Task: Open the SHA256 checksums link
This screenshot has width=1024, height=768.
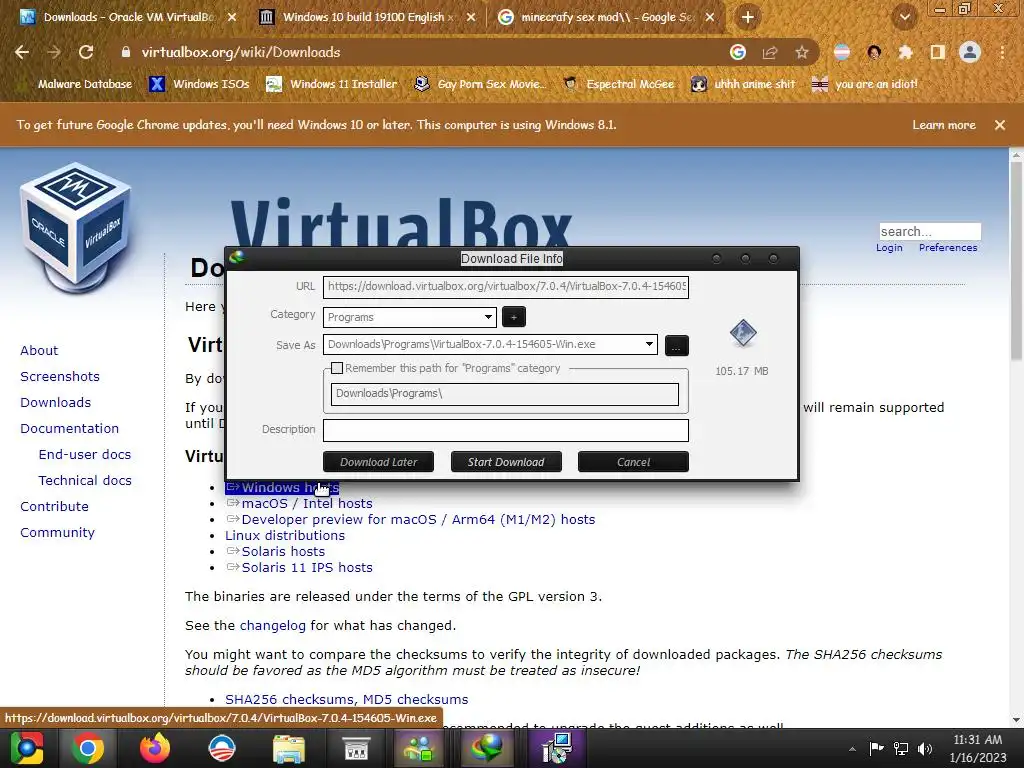Action: pos(289,699)
